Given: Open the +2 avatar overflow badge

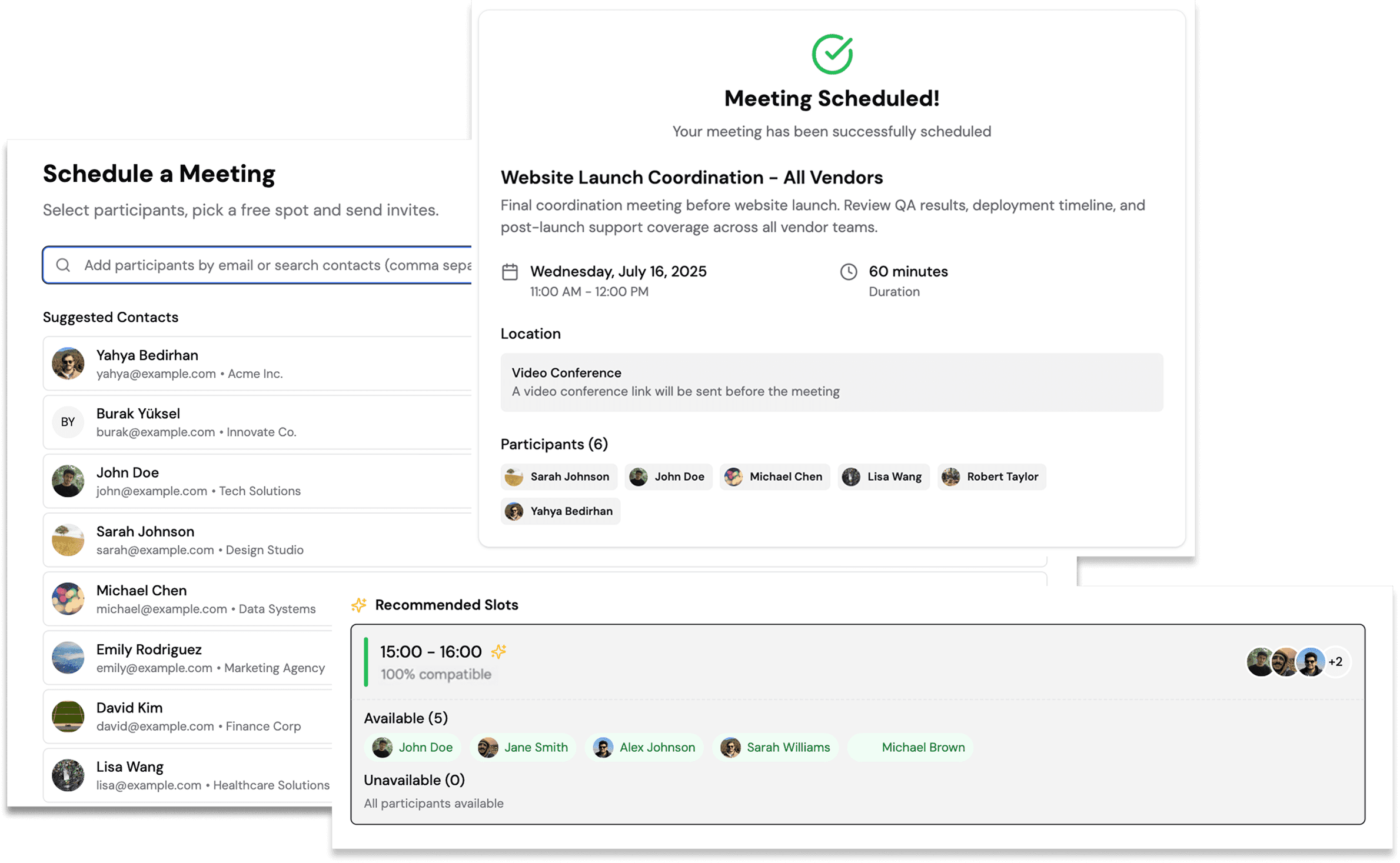Looking at the screenshot, I should tap(1335, 662).
